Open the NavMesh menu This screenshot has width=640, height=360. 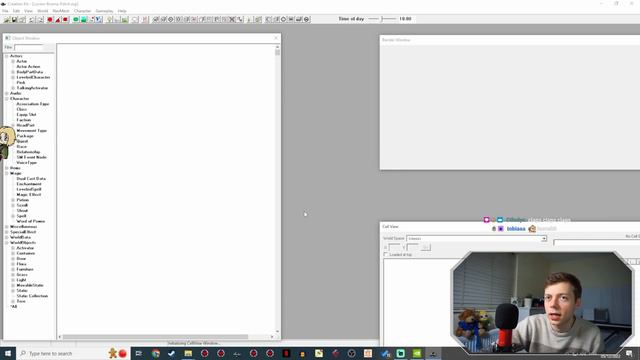[x=61, y=11]
